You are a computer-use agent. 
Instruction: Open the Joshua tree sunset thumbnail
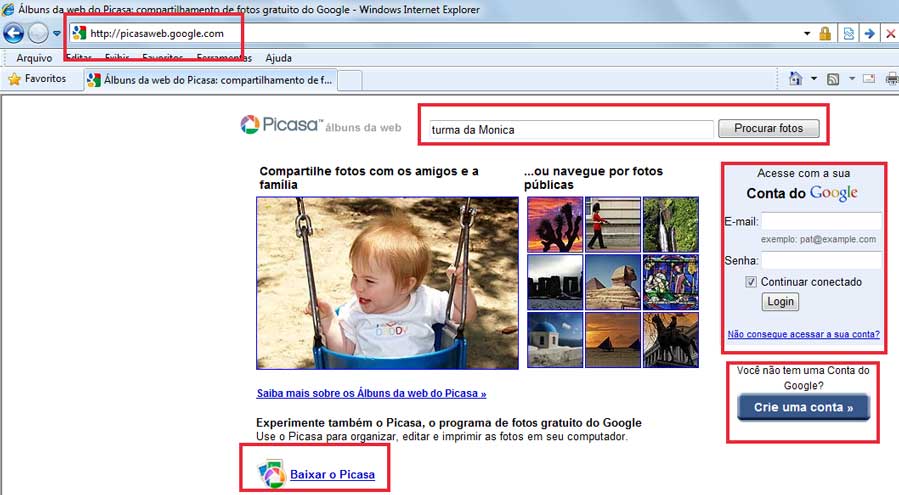click(555, 225)
